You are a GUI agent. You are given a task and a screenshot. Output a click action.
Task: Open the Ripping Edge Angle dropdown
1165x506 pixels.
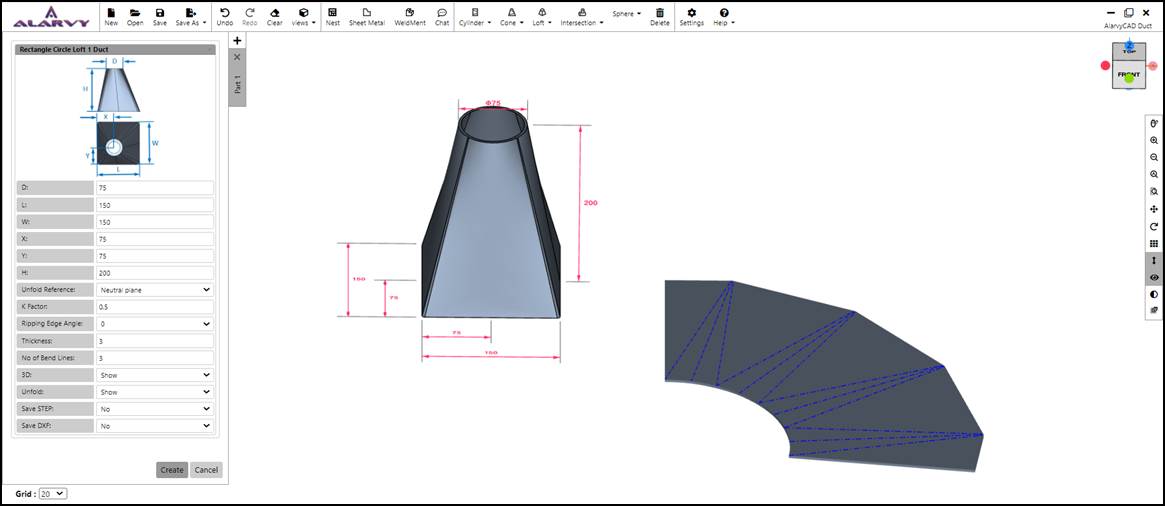pos(155,324)
